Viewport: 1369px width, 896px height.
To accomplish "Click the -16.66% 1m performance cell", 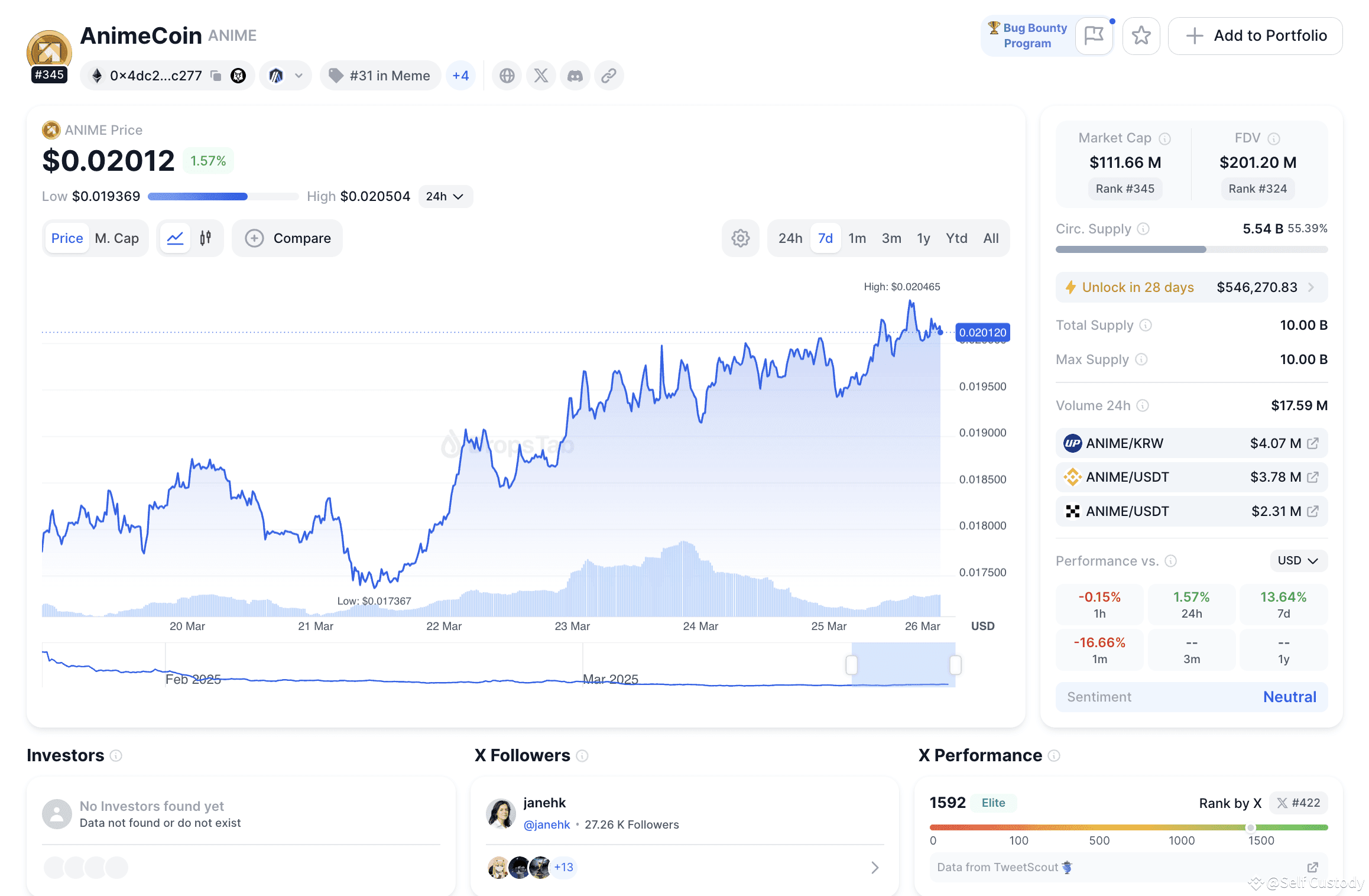I will click(x=1099, y=650).
